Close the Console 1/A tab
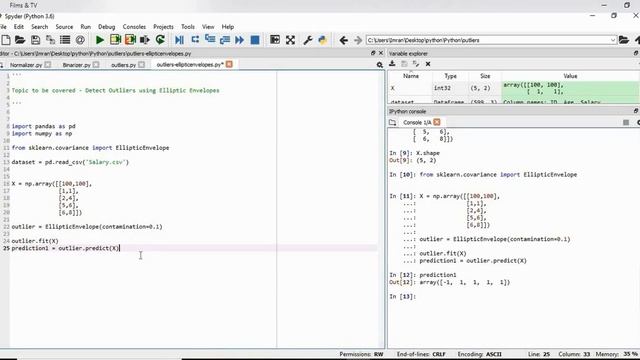The image size is (640, 360). [x=437, y=122]
